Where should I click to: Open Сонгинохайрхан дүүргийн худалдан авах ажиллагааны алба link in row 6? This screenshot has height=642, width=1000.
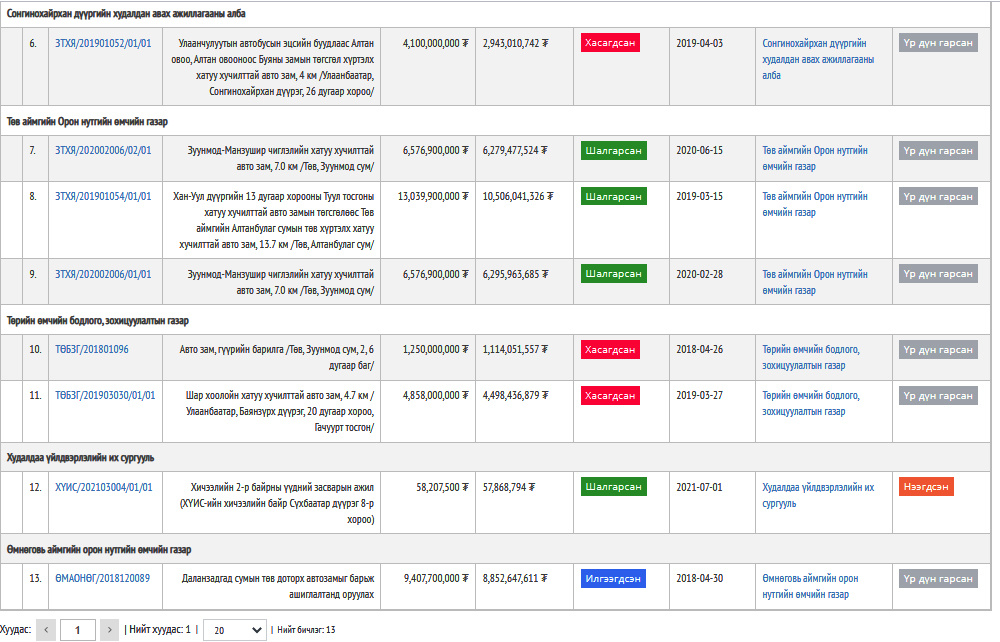814,59
